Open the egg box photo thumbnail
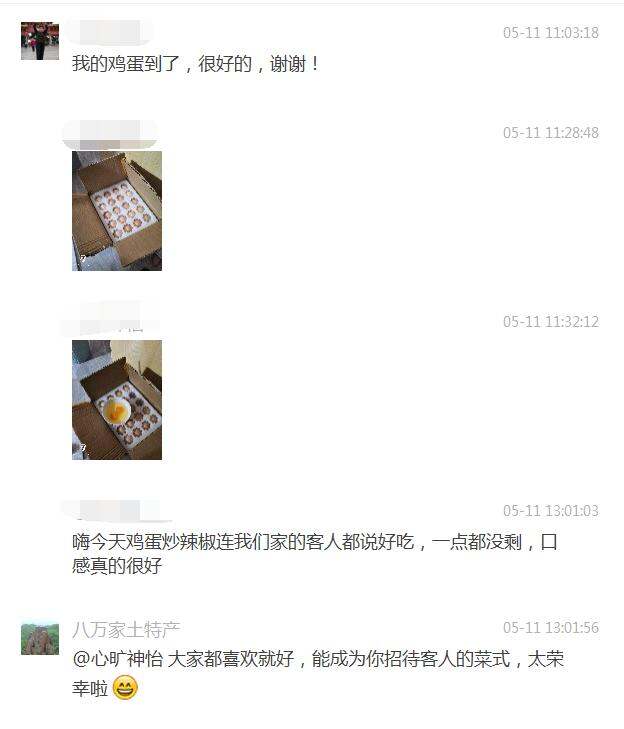Screen dimensions: 624x729 117,211
